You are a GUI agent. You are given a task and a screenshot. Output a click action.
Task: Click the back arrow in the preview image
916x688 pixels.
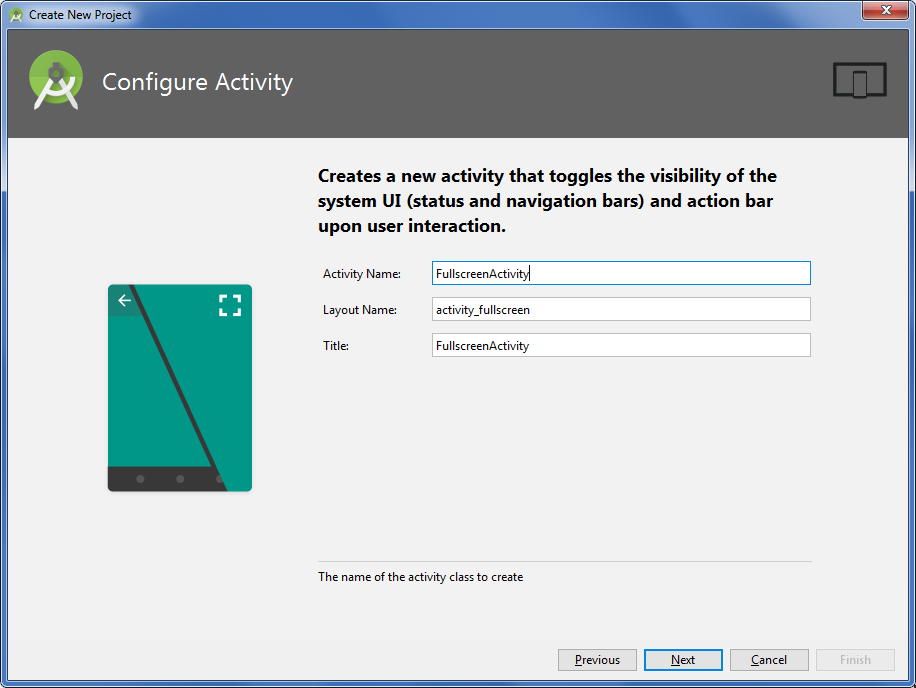tap(124, 300)
